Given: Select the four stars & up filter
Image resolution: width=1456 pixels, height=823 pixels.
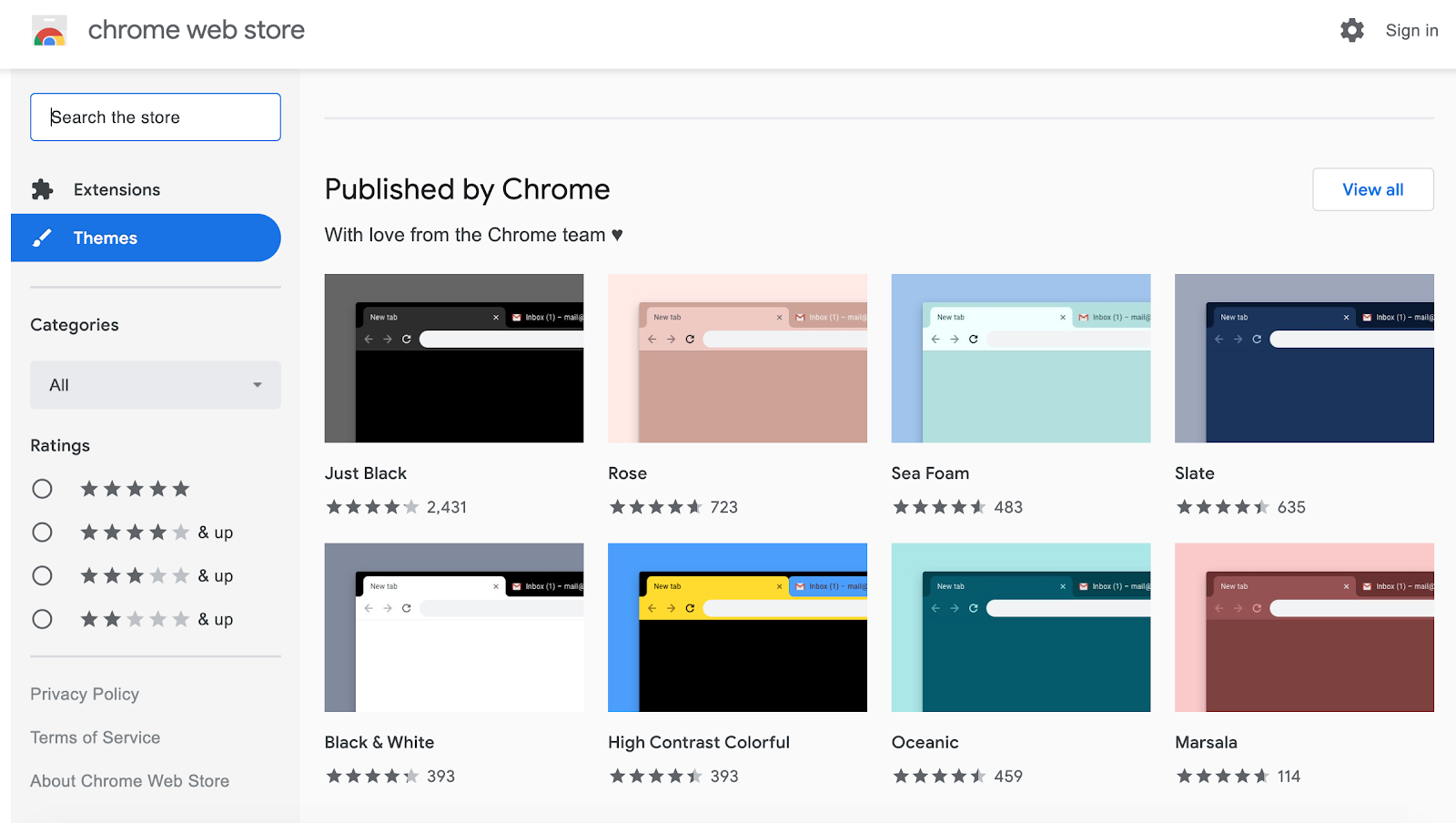Looking at the screenshot, I should (x=42, y=533).
